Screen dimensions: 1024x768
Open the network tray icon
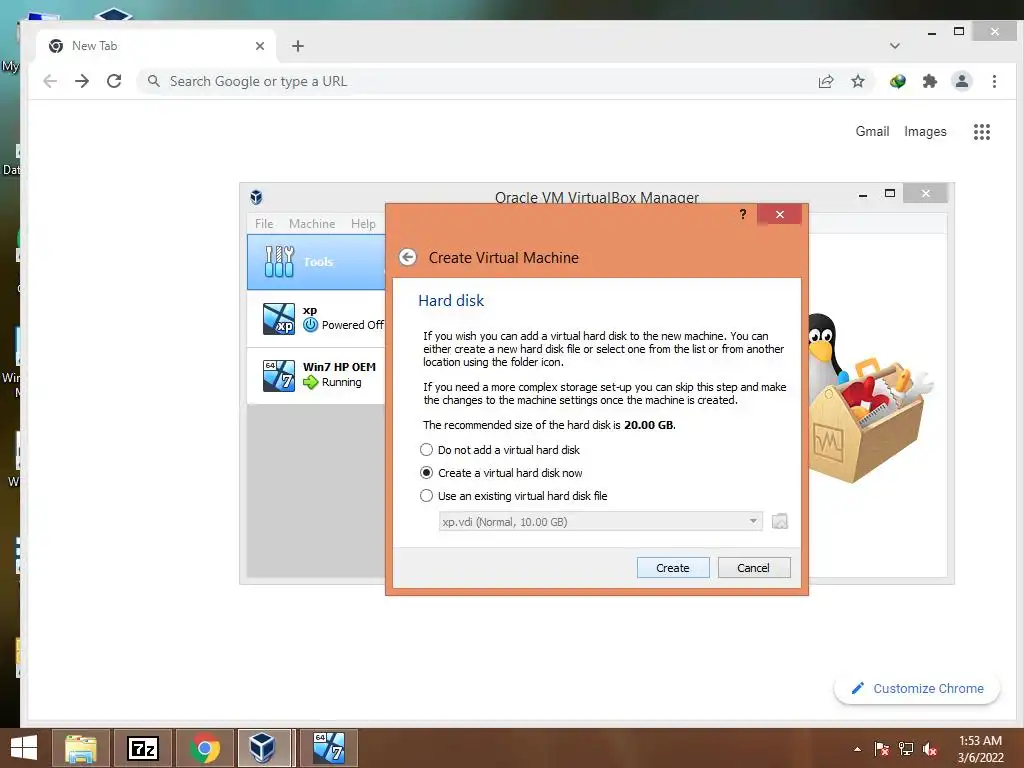[906, 749]
